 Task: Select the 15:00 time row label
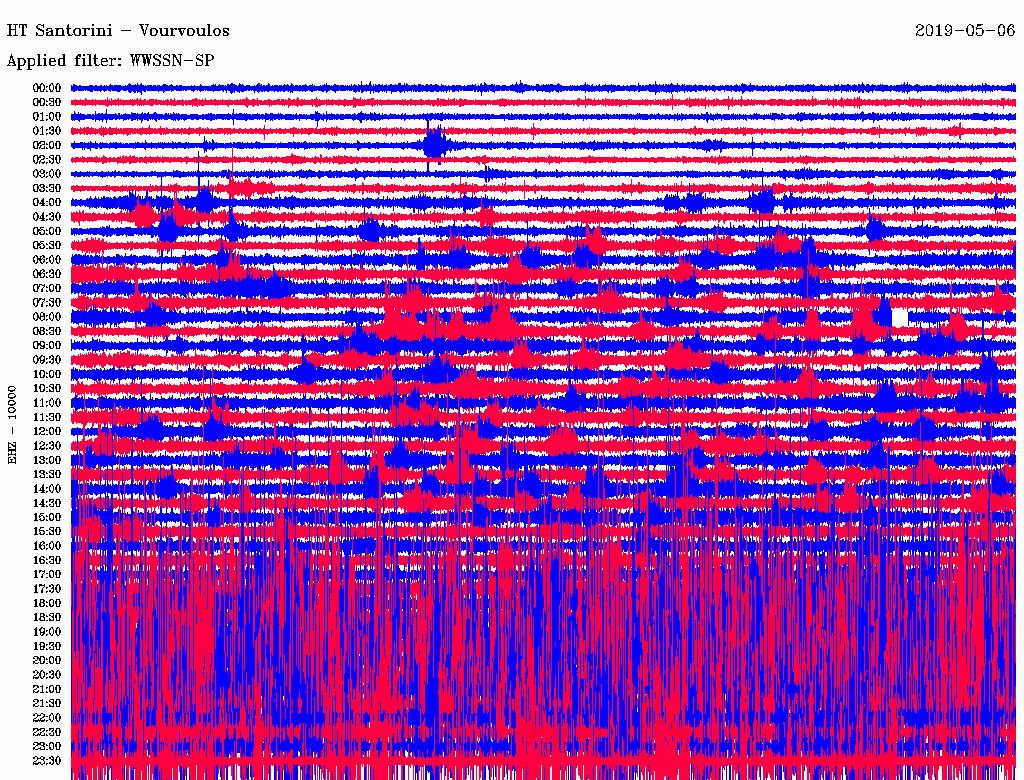pos(47,517)
